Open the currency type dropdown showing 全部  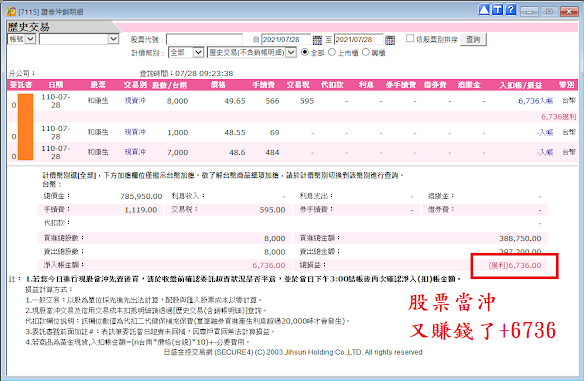186,53
